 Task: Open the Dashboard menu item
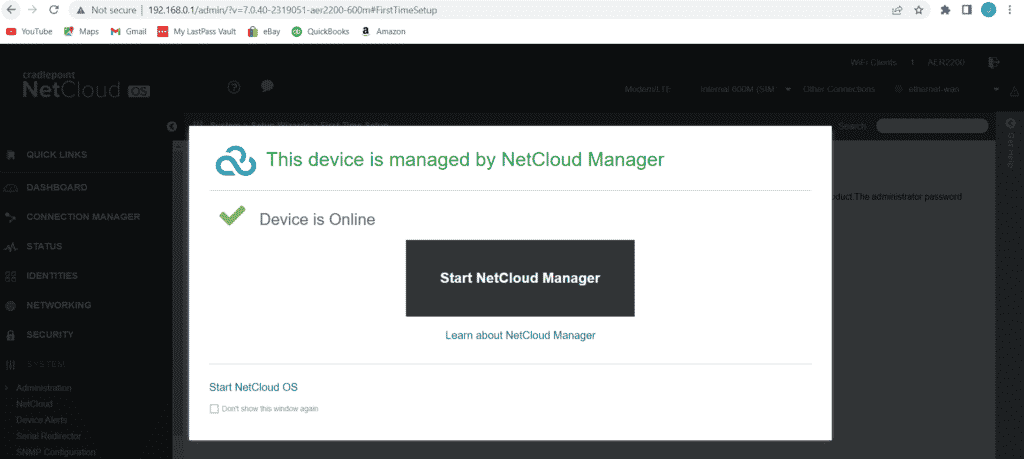(56, 187)
